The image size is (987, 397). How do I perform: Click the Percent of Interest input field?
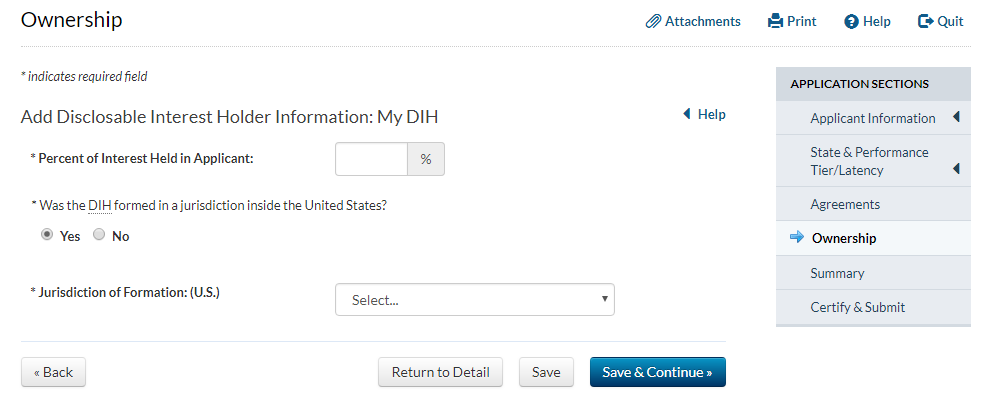[372, 159]
